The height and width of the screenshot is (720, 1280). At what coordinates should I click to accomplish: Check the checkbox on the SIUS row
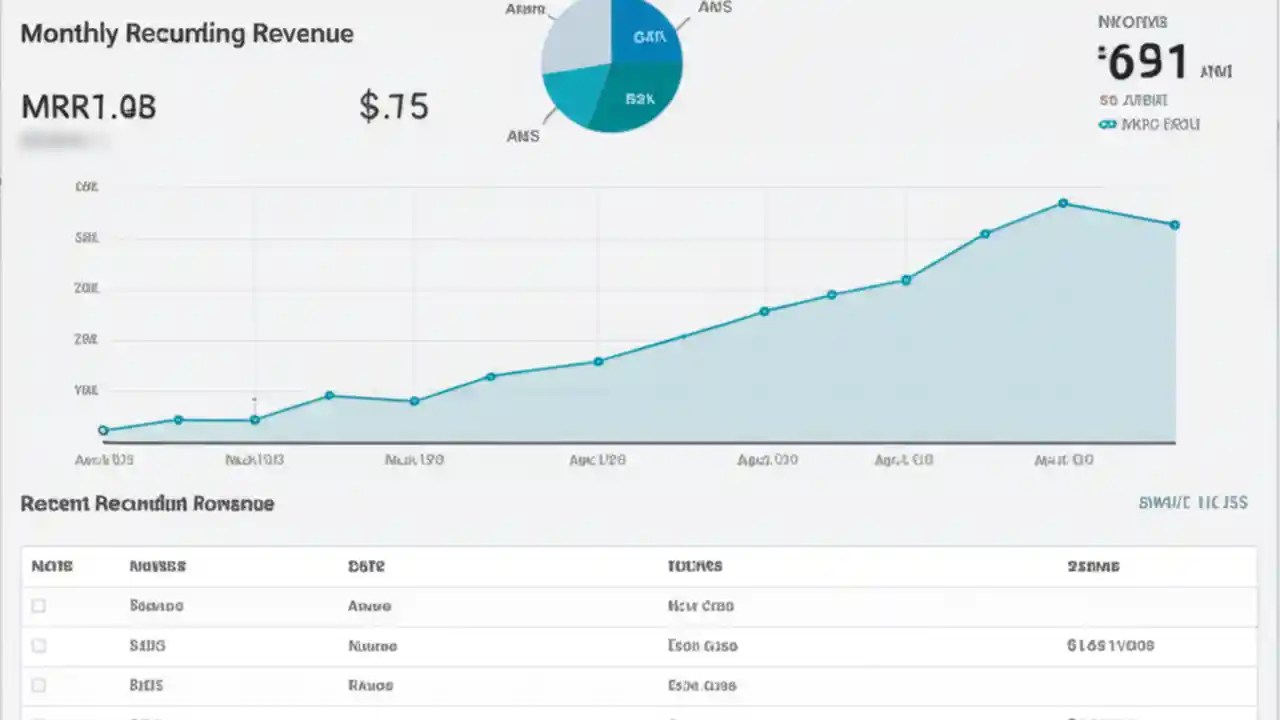pyautogui.click(x=38, y=645)
